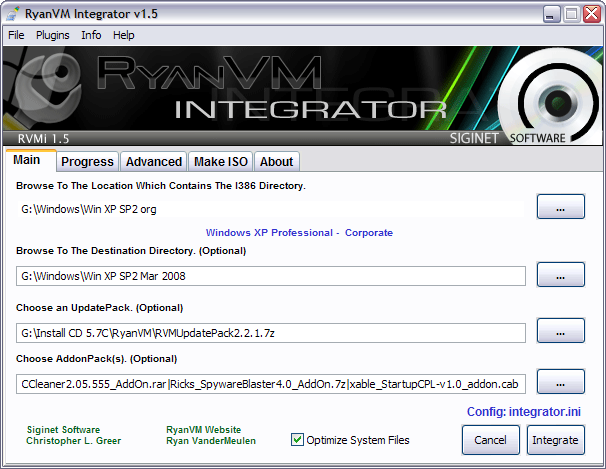606x469 pixels.
Task: Open the RyanVM Website link
Action: pos(204,430)
